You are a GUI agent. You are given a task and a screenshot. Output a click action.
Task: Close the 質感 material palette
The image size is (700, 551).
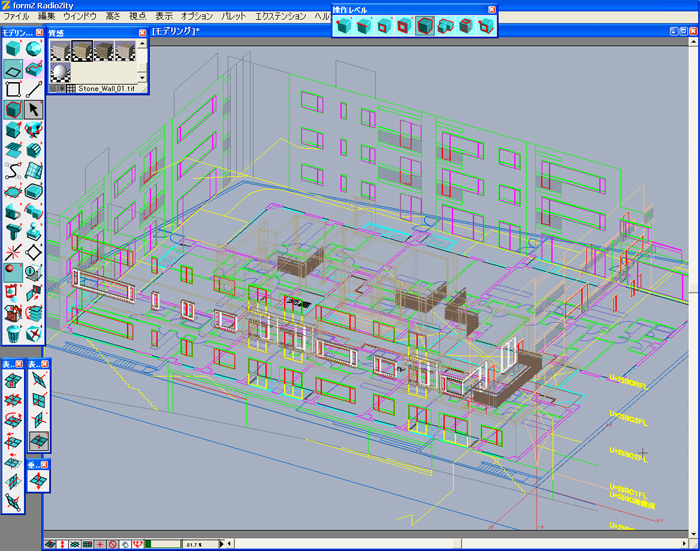142,33
